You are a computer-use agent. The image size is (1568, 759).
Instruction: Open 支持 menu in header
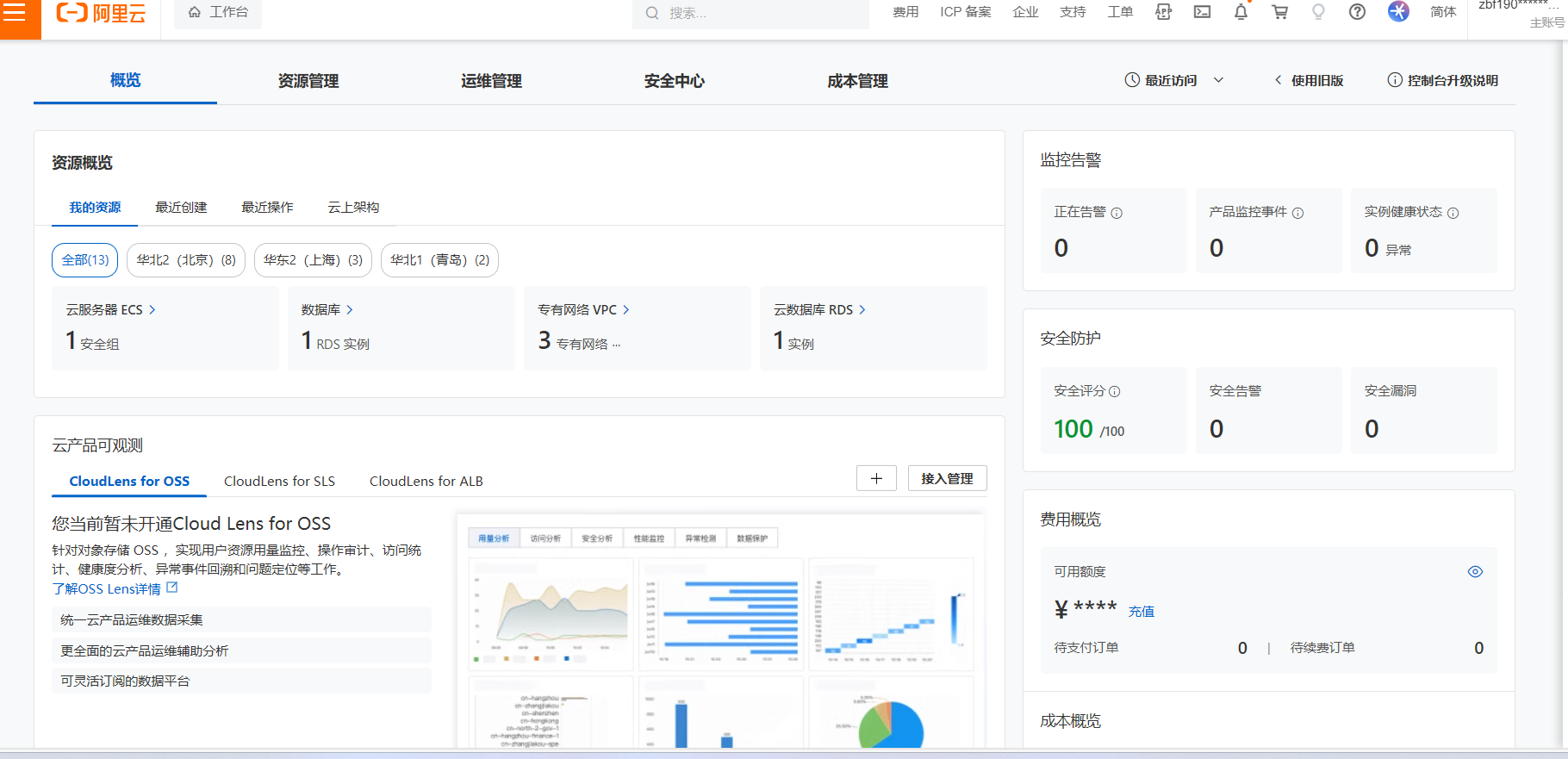(1073, 12)
